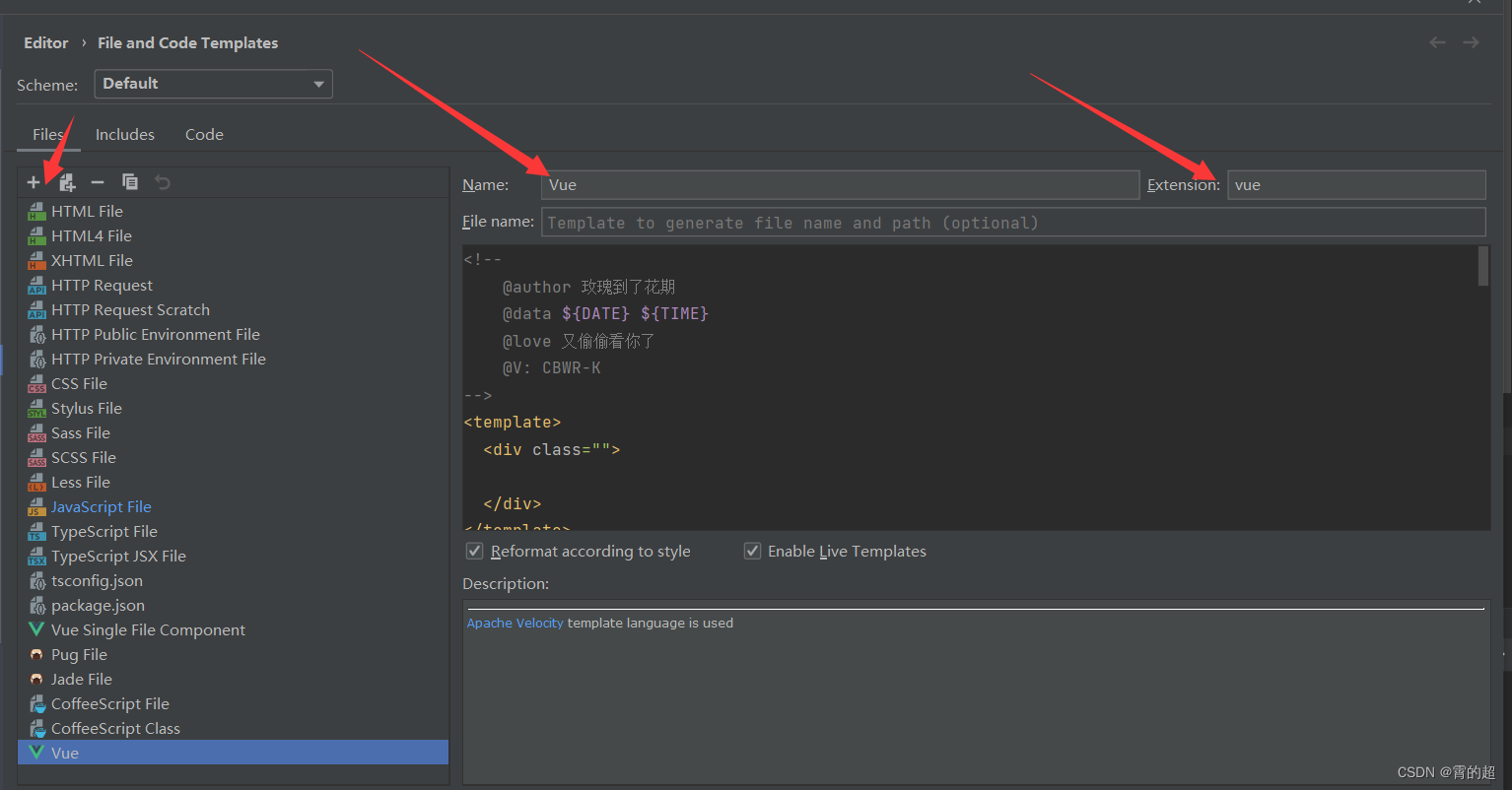The image size is (1512, 790).
Task: Click the Name input field
Action: (x=841, y=184)
